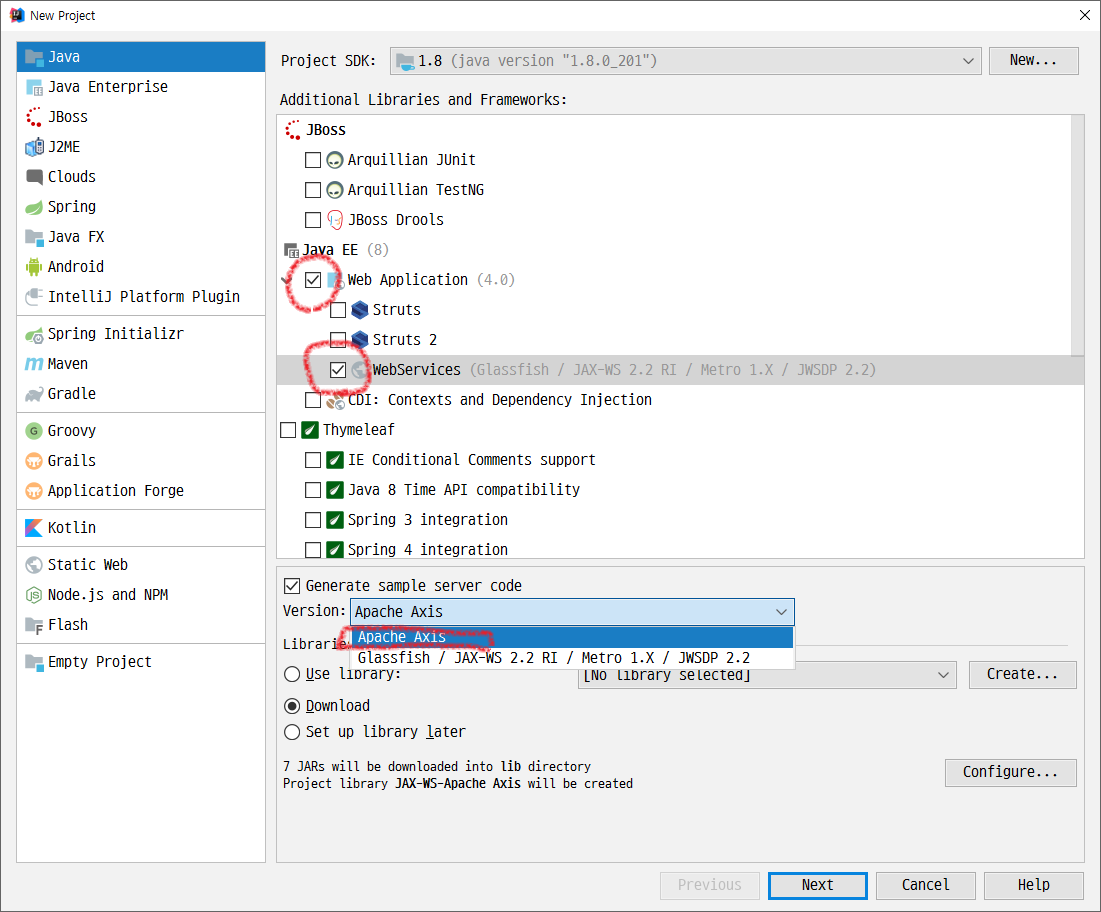Collapse the Version combo box arrow
The image size is (1101, 912).
pyautogui.click(x=782, y=612)
